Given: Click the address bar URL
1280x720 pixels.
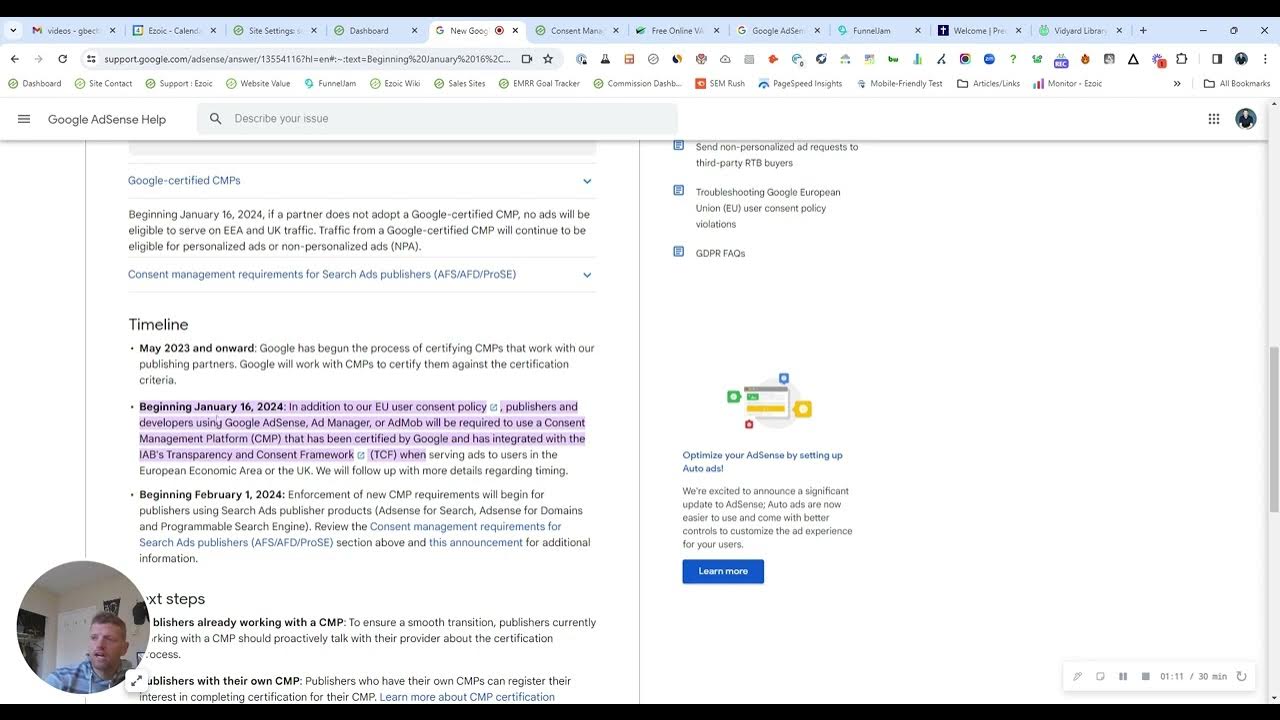Looking at the screenshot, I should [x=308, y=59].
